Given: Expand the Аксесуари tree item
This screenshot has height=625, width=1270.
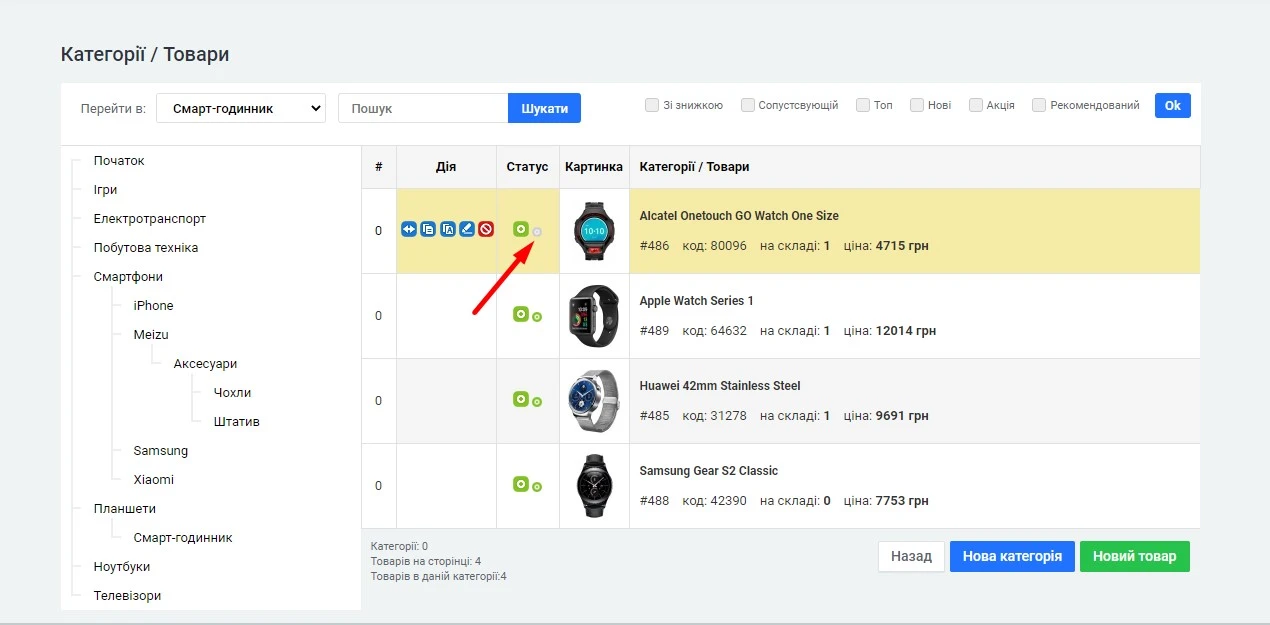Looking at the screenshot, I should [x=204, y=363].
